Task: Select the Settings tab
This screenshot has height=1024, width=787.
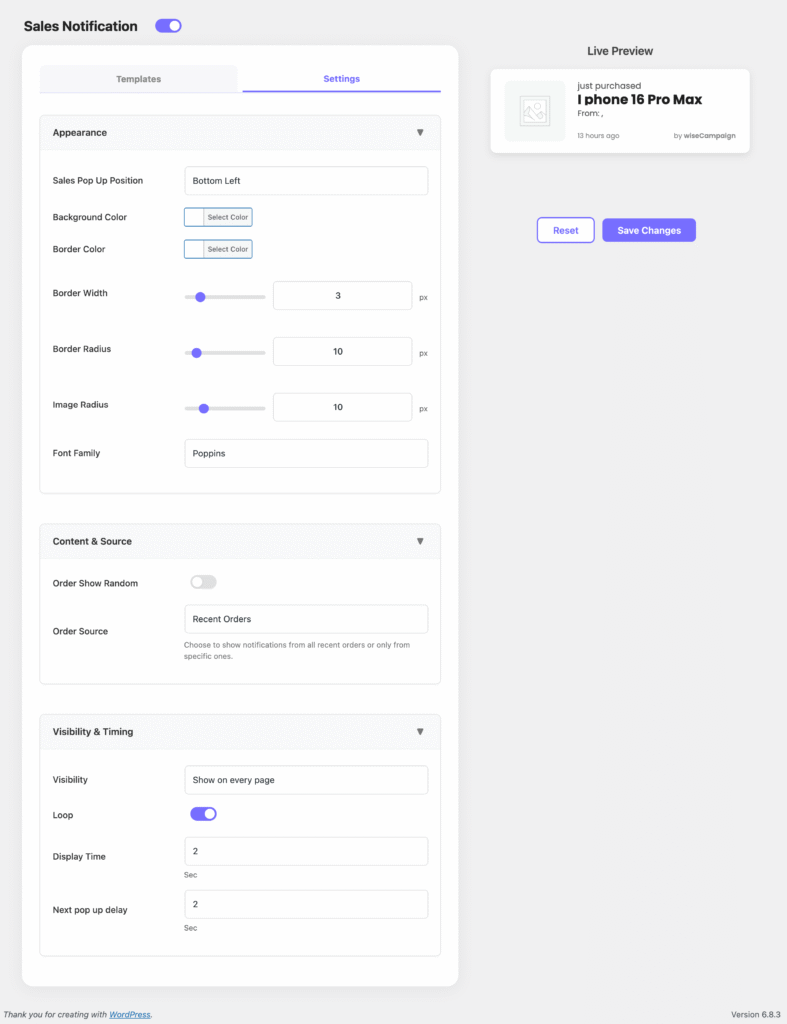Action: tap(341, 79)
